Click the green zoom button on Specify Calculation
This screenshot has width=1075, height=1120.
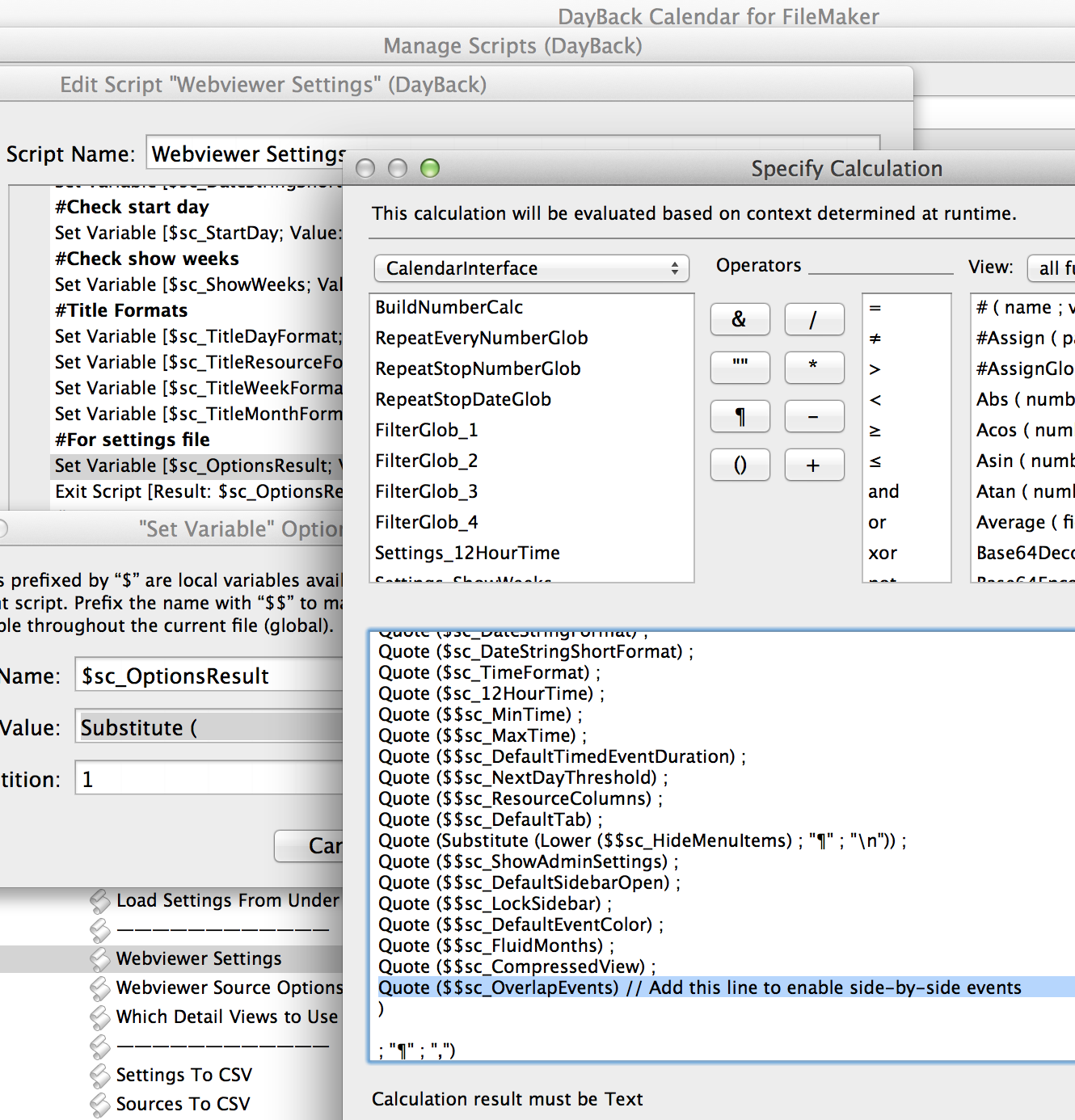(430, 168)
